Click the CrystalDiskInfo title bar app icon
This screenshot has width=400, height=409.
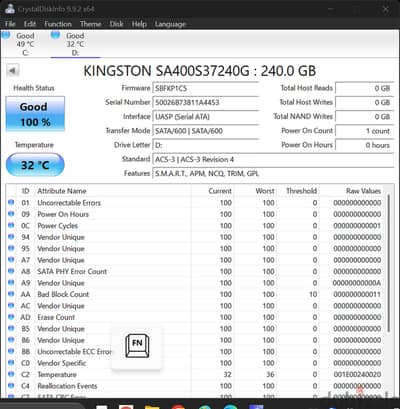[x=9, y=9]
